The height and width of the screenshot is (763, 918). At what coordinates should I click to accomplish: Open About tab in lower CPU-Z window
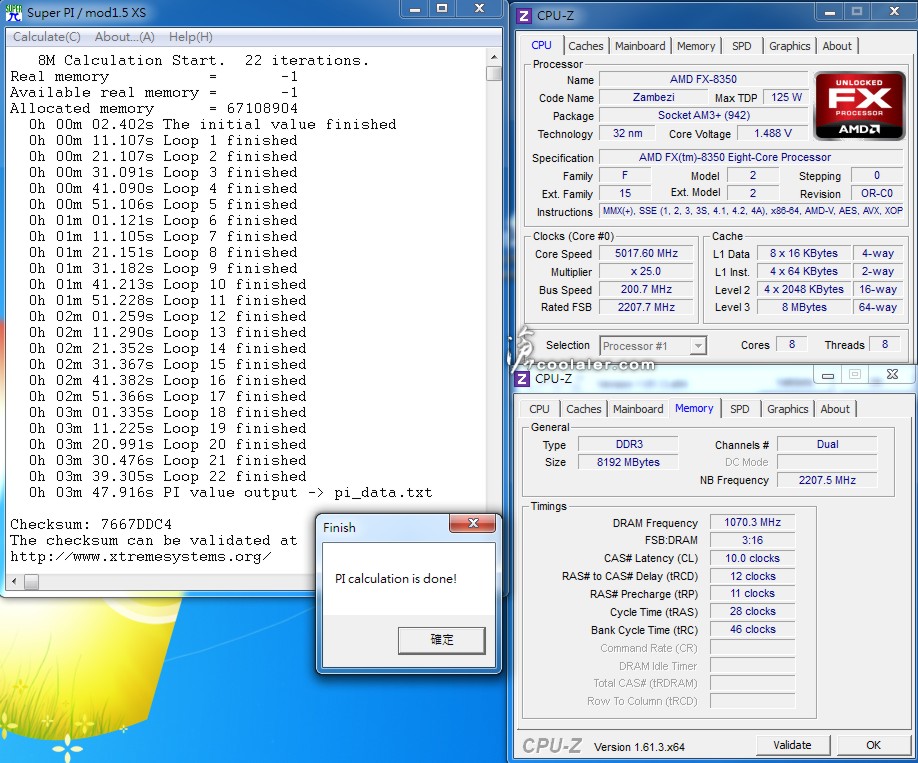(835, 409)
